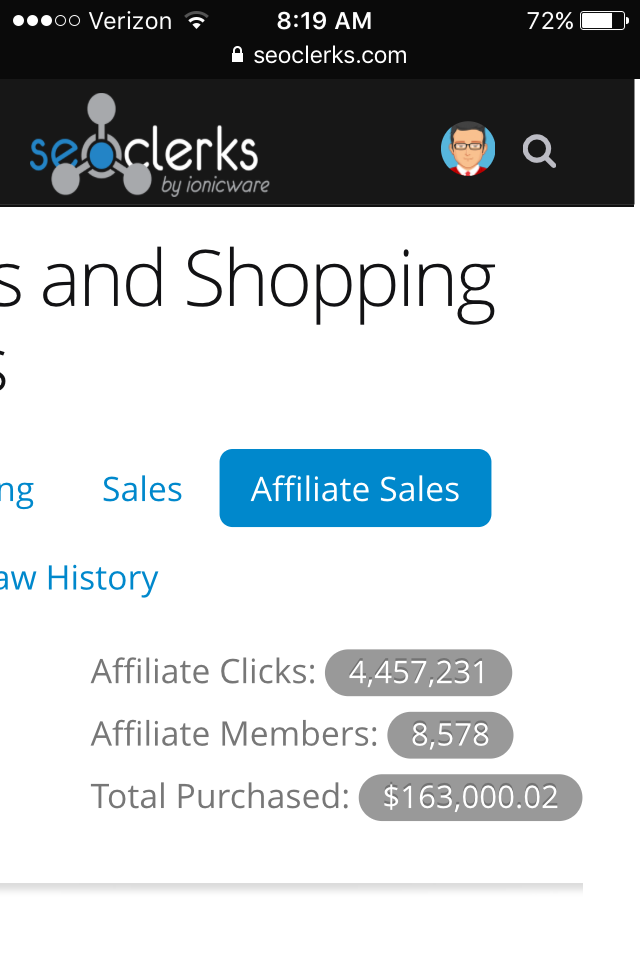Tap the search magnifier icon
Image resolution: width=640 pixels, height=960 pixels.
point(539,152)
